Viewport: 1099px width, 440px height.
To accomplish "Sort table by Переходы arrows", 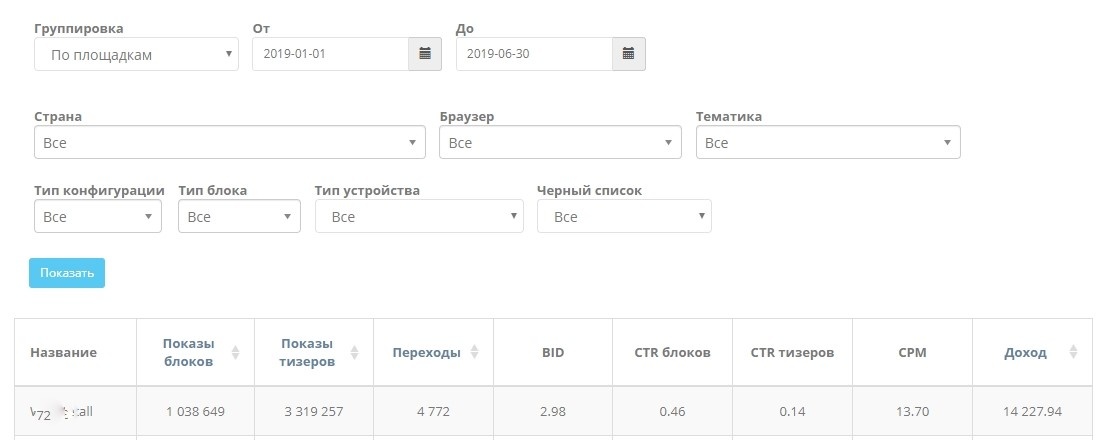I will click(474, 352).
